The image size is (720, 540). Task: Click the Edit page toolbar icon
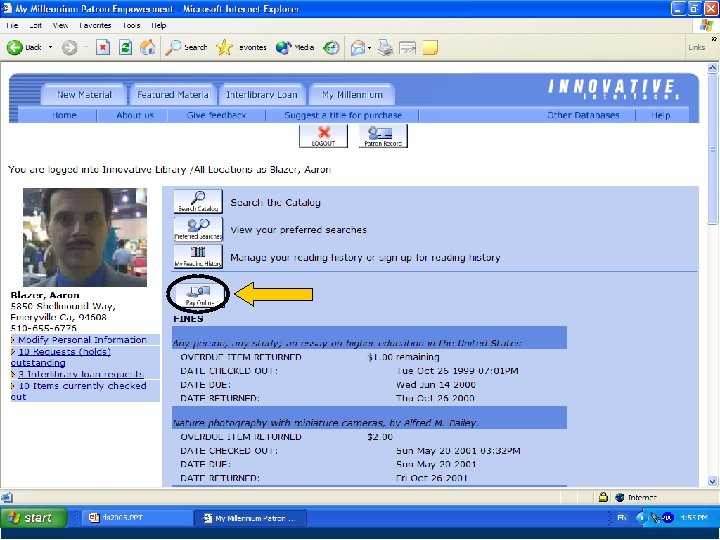pyautogui.click(x=407, y=47)
